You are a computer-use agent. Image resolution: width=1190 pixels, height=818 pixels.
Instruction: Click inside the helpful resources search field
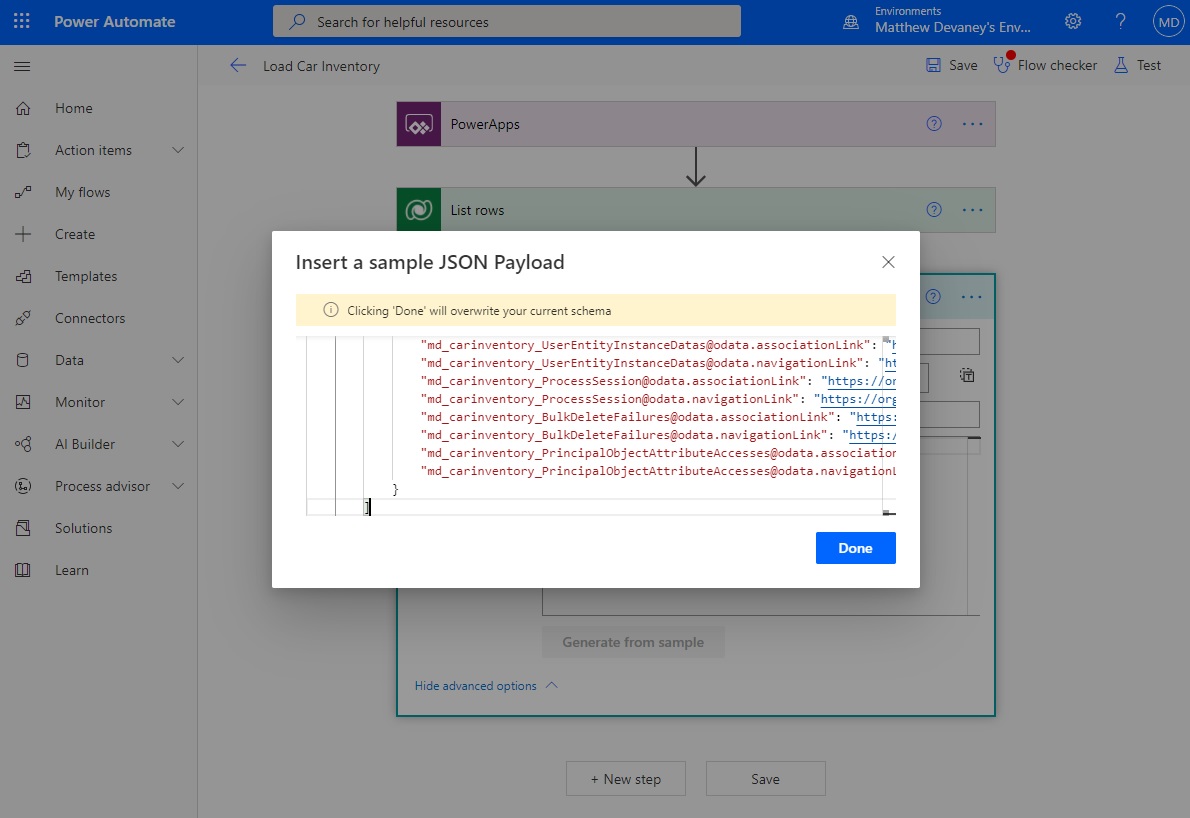(x=507, y=20)
